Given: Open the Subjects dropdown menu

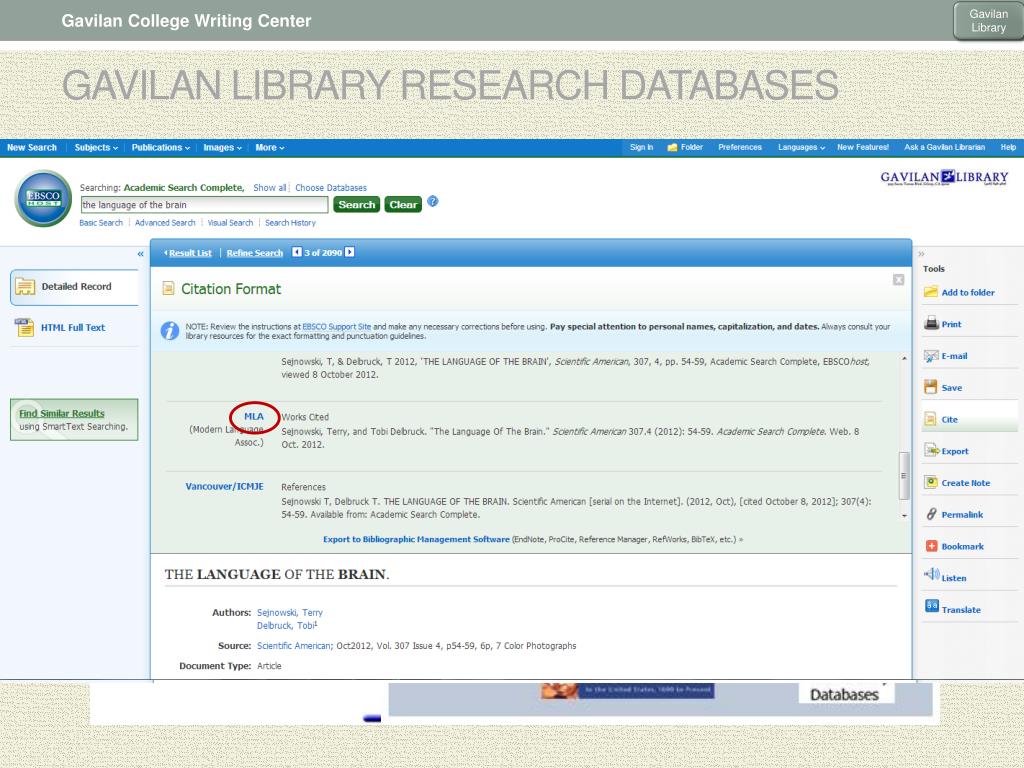Looking at the screenshot, I should [x=96, y=148].
